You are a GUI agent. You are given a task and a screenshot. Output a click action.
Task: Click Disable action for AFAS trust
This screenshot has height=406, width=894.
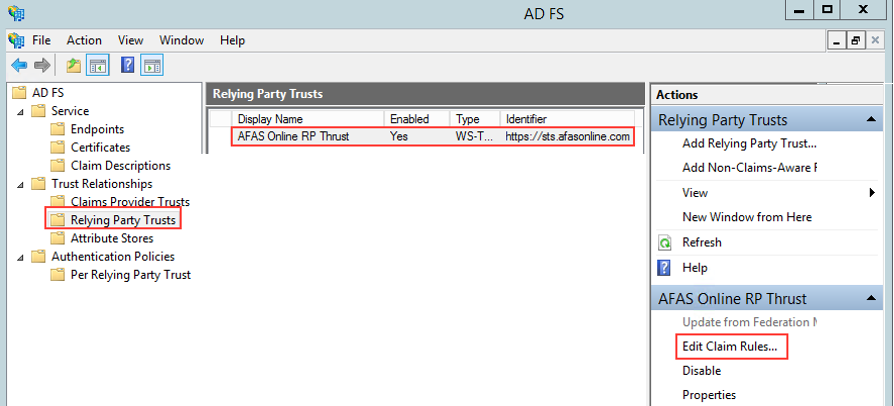702,371
